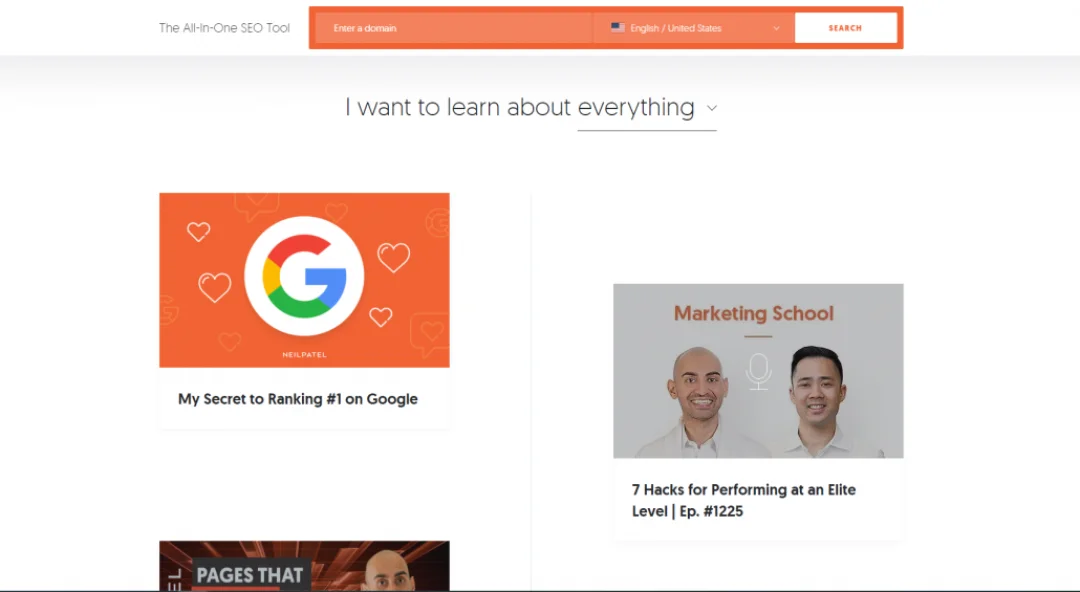
Task: Click the US flag icon in language selector
Action: coord(618,28)
